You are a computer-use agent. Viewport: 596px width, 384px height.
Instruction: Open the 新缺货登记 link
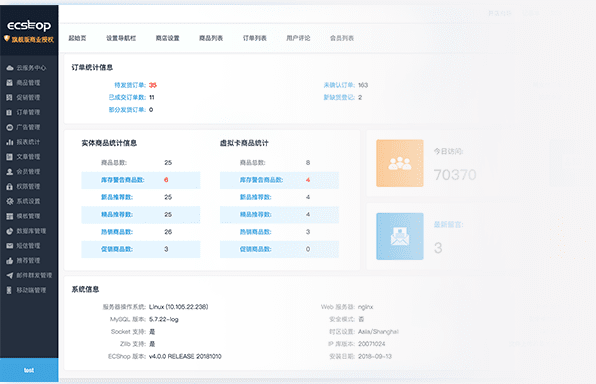click(339, 97)
